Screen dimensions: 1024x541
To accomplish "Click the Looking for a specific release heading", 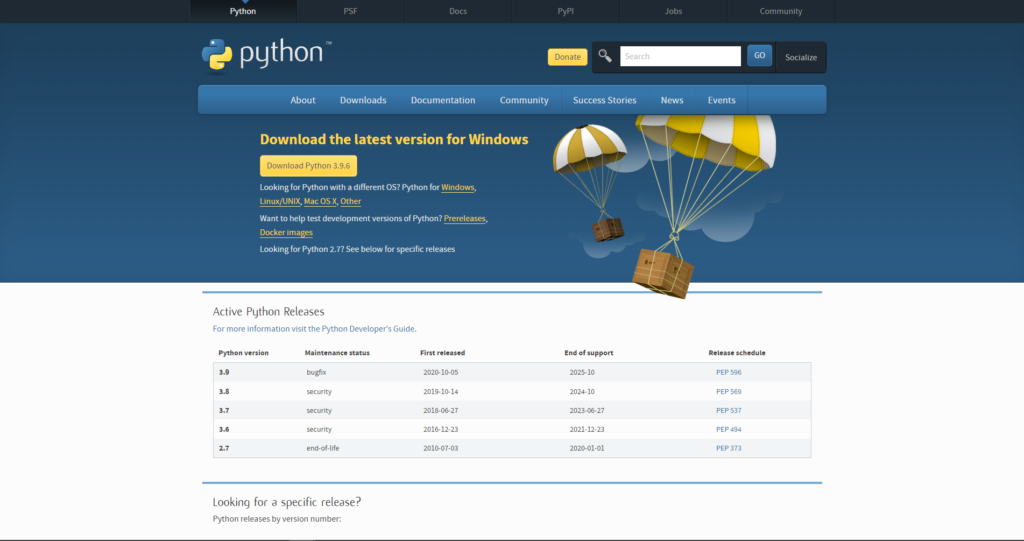I will pyautogui.click(x=287, y=502).
